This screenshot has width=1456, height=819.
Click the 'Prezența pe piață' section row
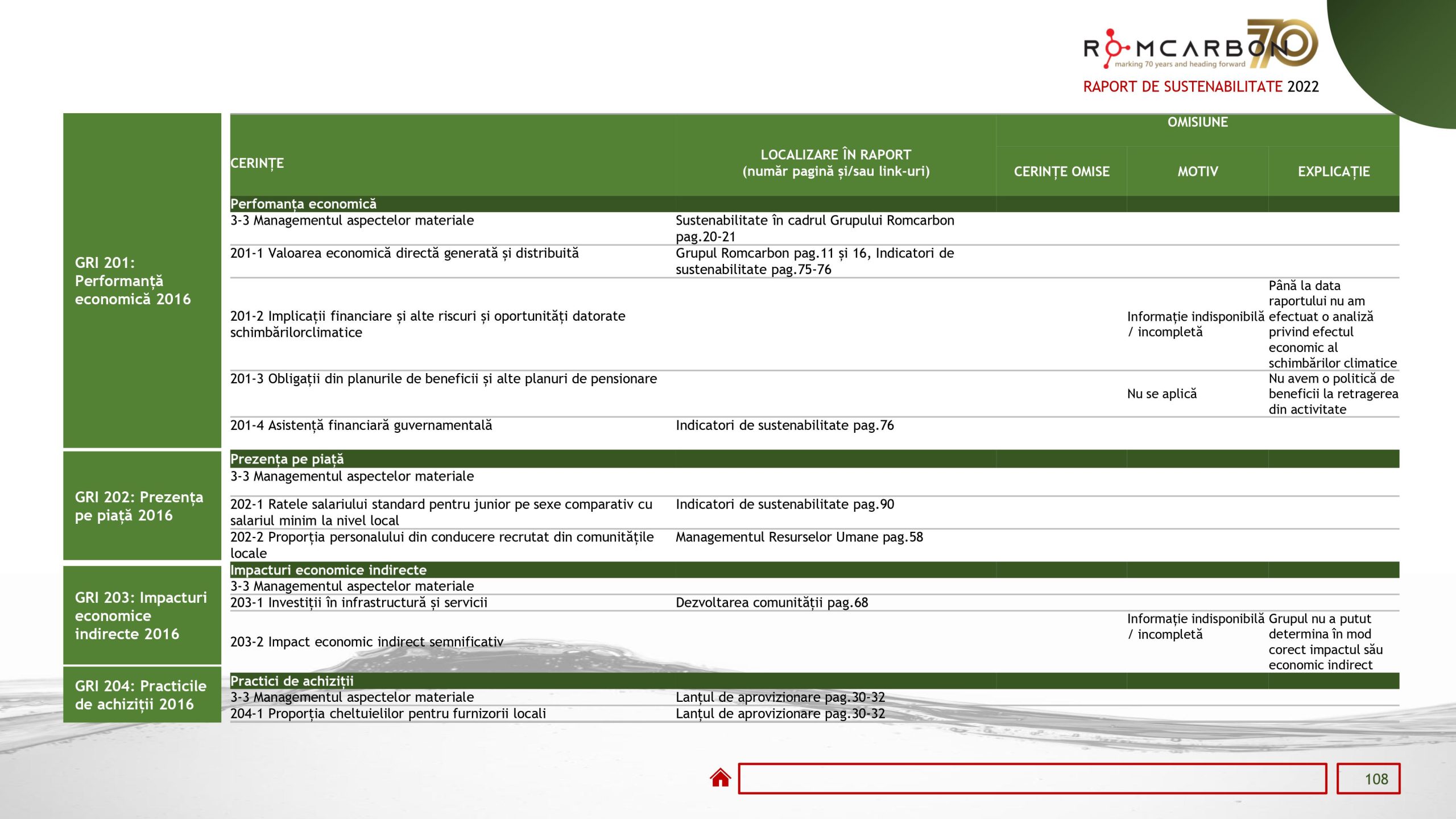(814, 459)
